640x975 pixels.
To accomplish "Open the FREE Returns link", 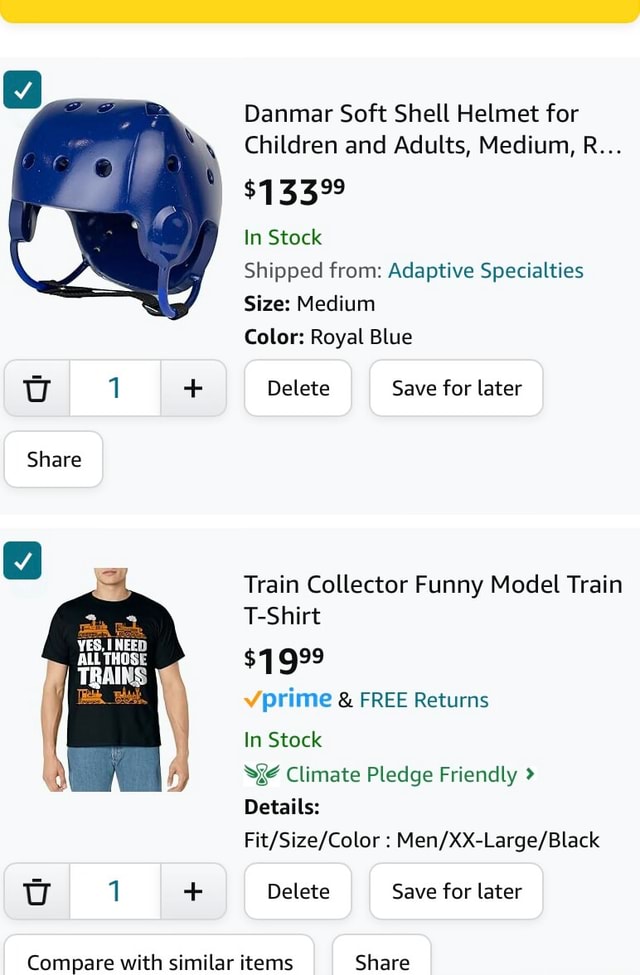I will click(424, 700).
